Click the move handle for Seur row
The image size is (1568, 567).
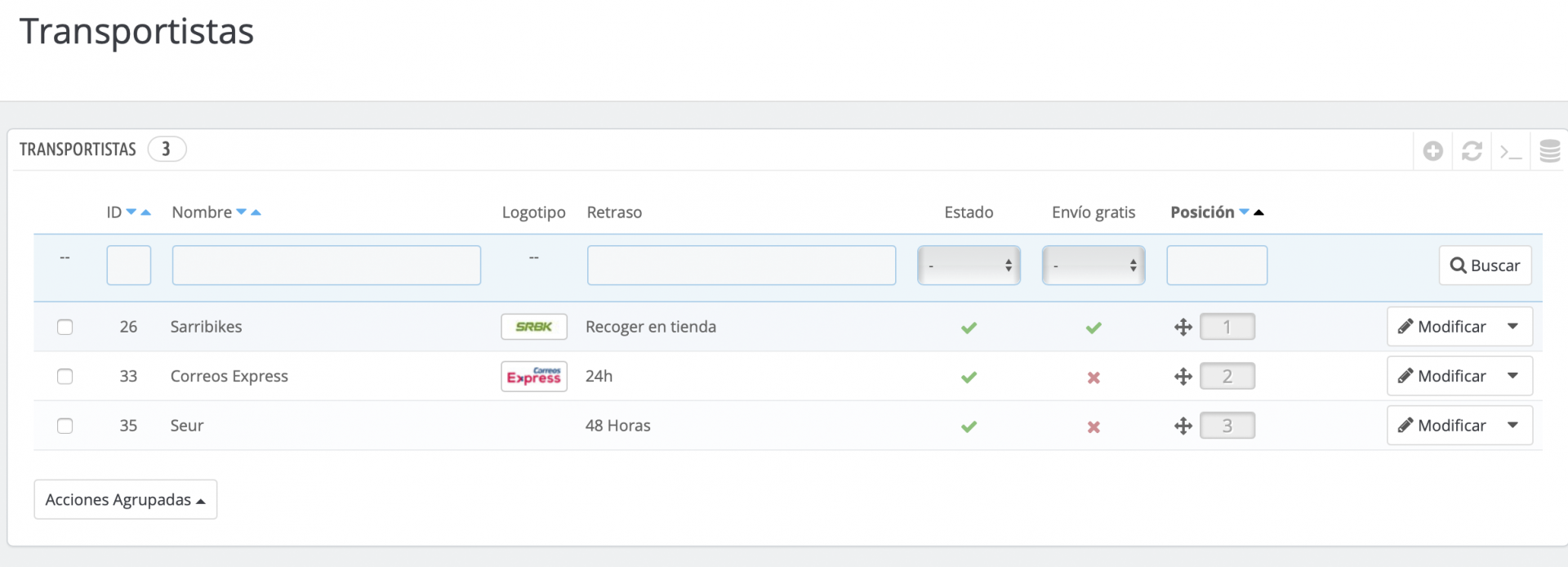tap(1183, 426)
